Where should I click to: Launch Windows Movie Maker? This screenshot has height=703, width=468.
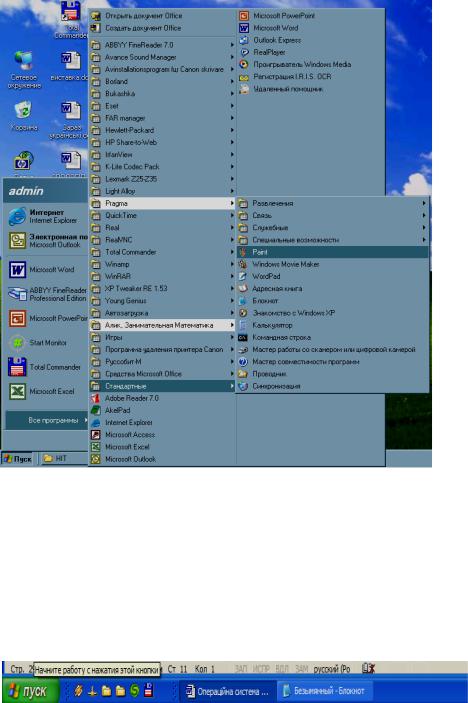pyautogui.click(x=332, y=264)
